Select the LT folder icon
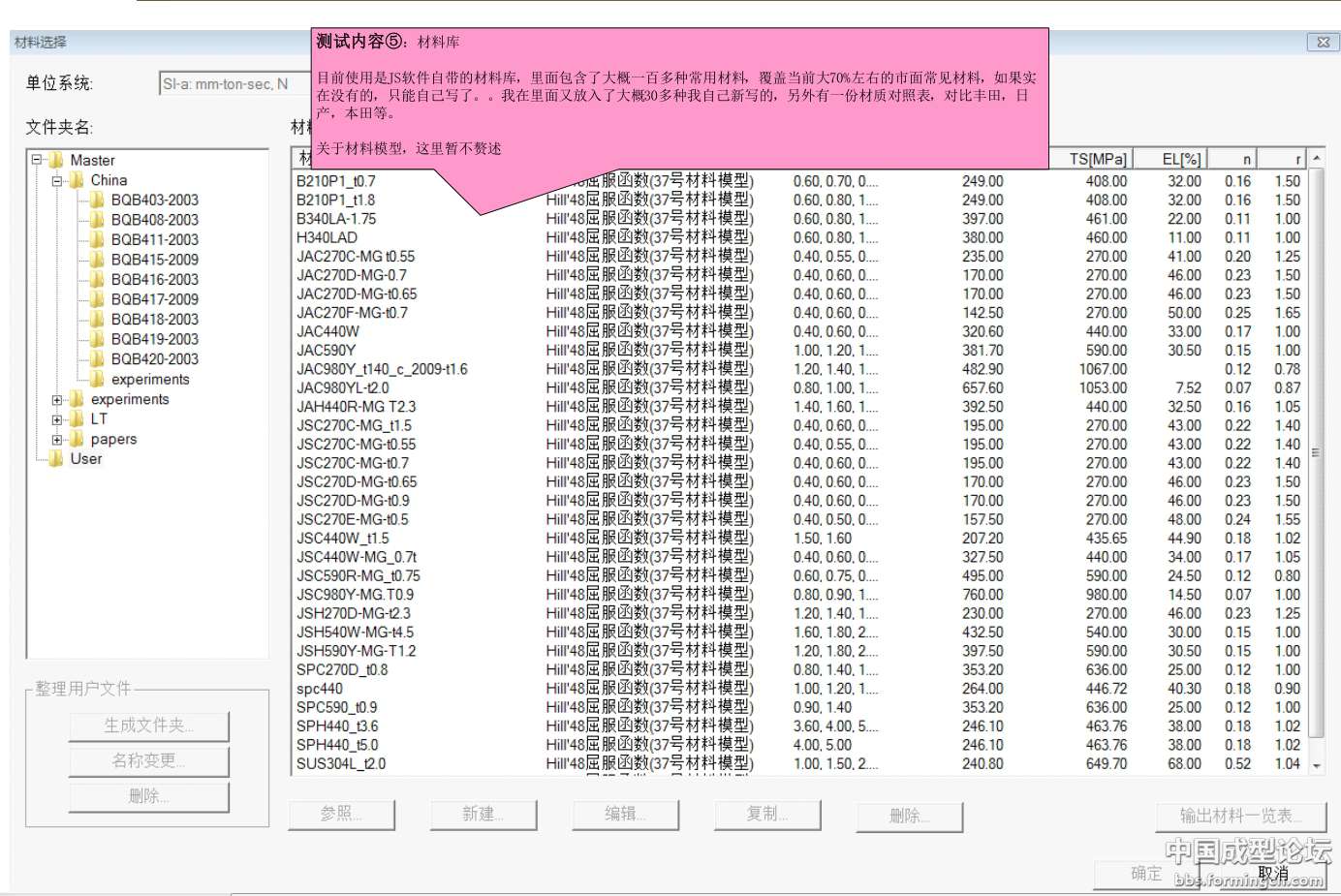1341x896 pixels. [77, 419]
